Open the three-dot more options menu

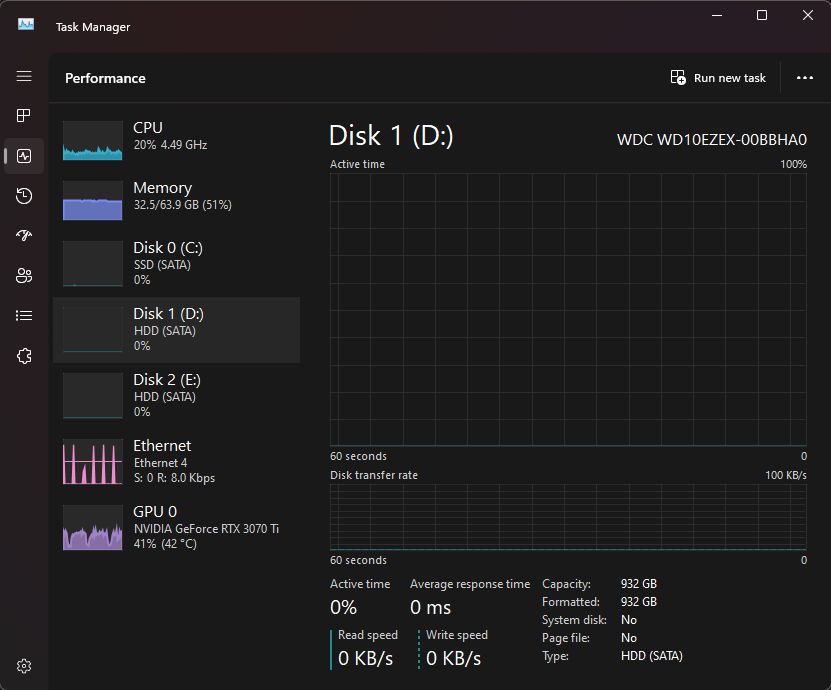805,78
